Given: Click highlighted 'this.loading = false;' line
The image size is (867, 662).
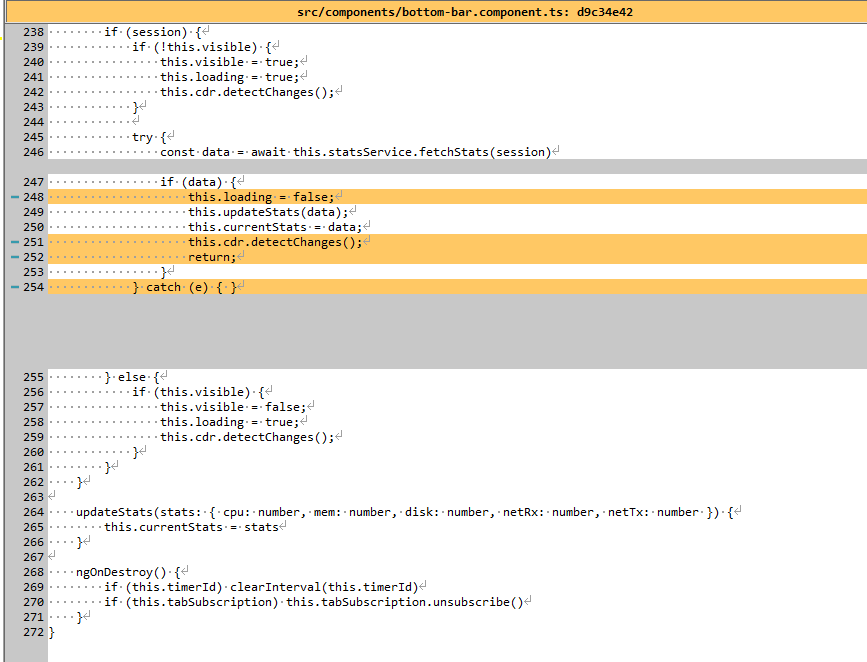Looking at the screenshot, I should (261, 197).
